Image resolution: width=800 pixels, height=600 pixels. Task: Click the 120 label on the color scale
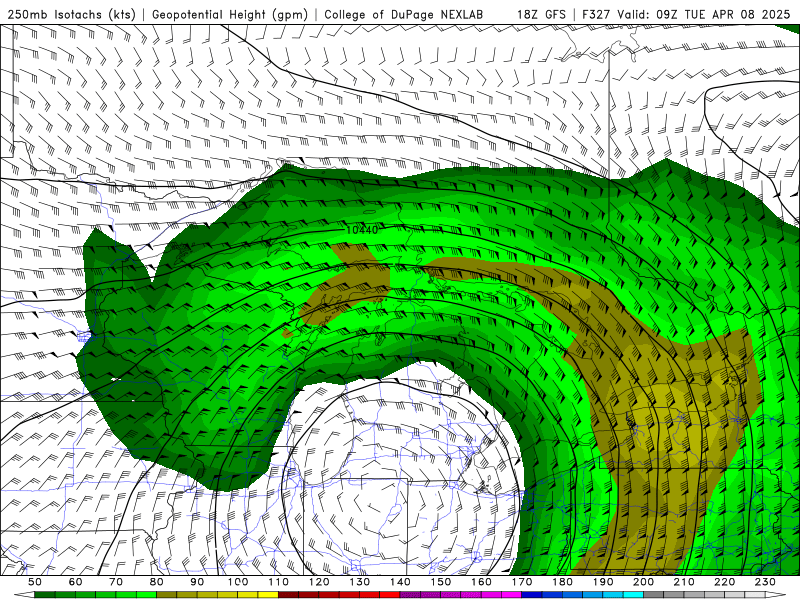[x=319, y=582]
